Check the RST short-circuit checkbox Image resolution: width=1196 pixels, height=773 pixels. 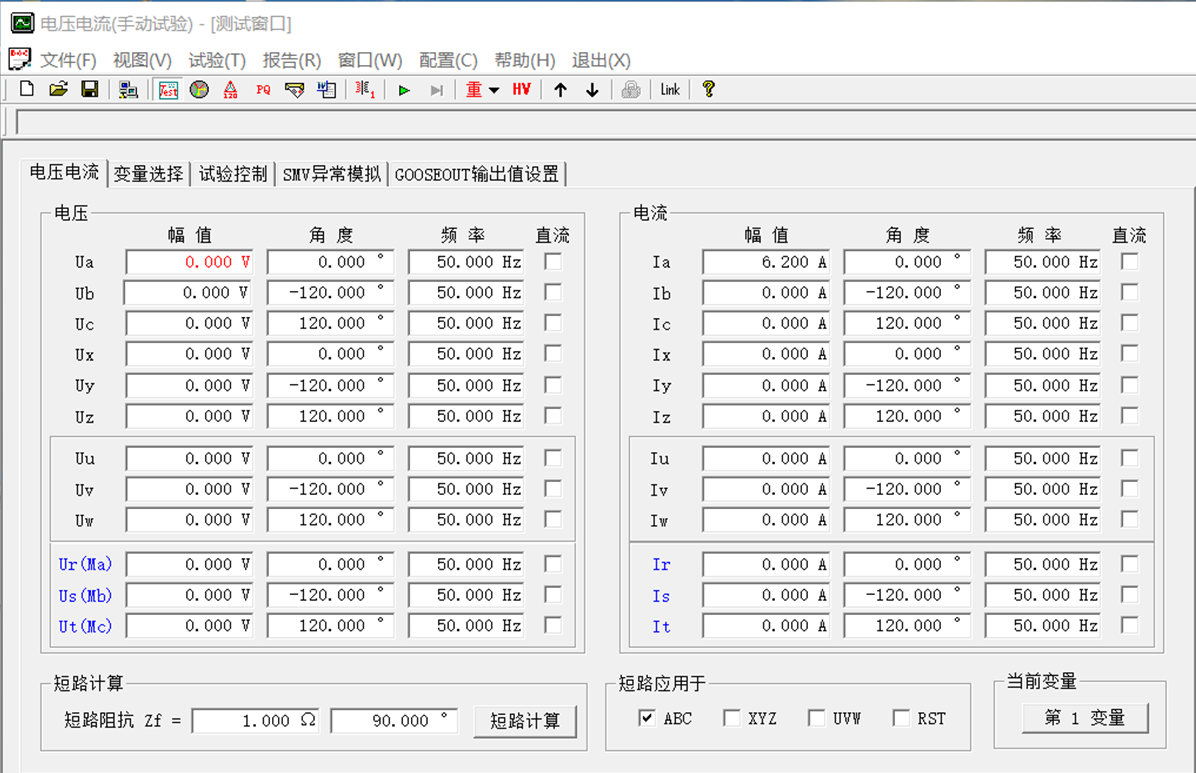point(901,718)
